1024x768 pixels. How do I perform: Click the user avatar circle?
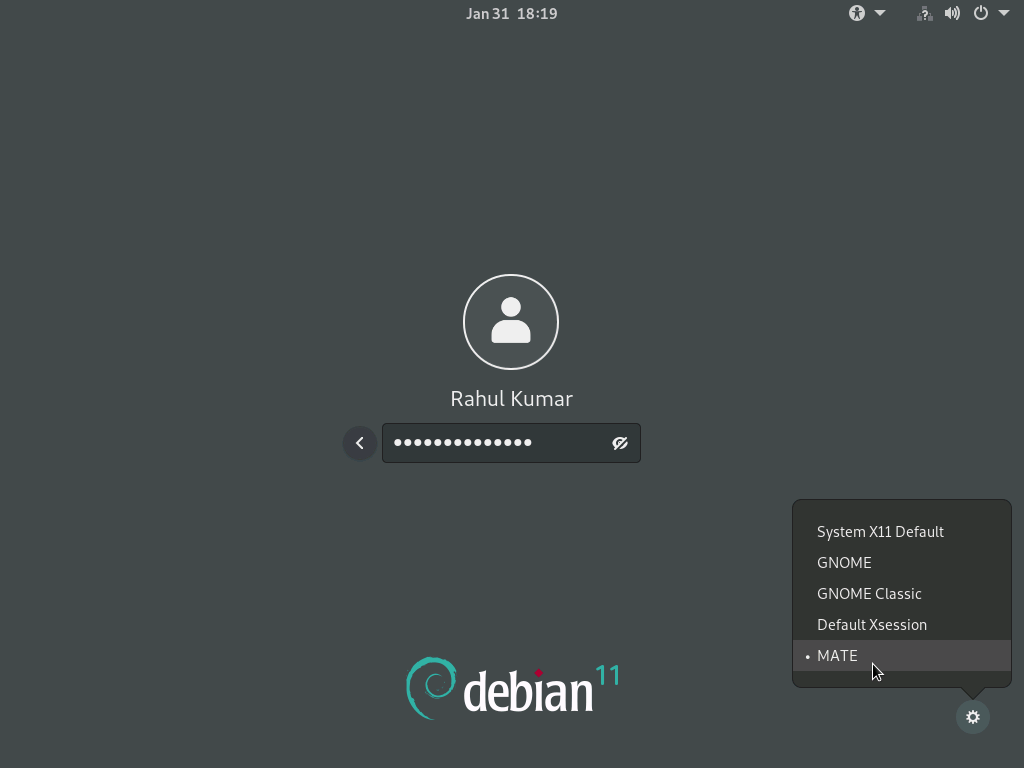pos(511,321)
